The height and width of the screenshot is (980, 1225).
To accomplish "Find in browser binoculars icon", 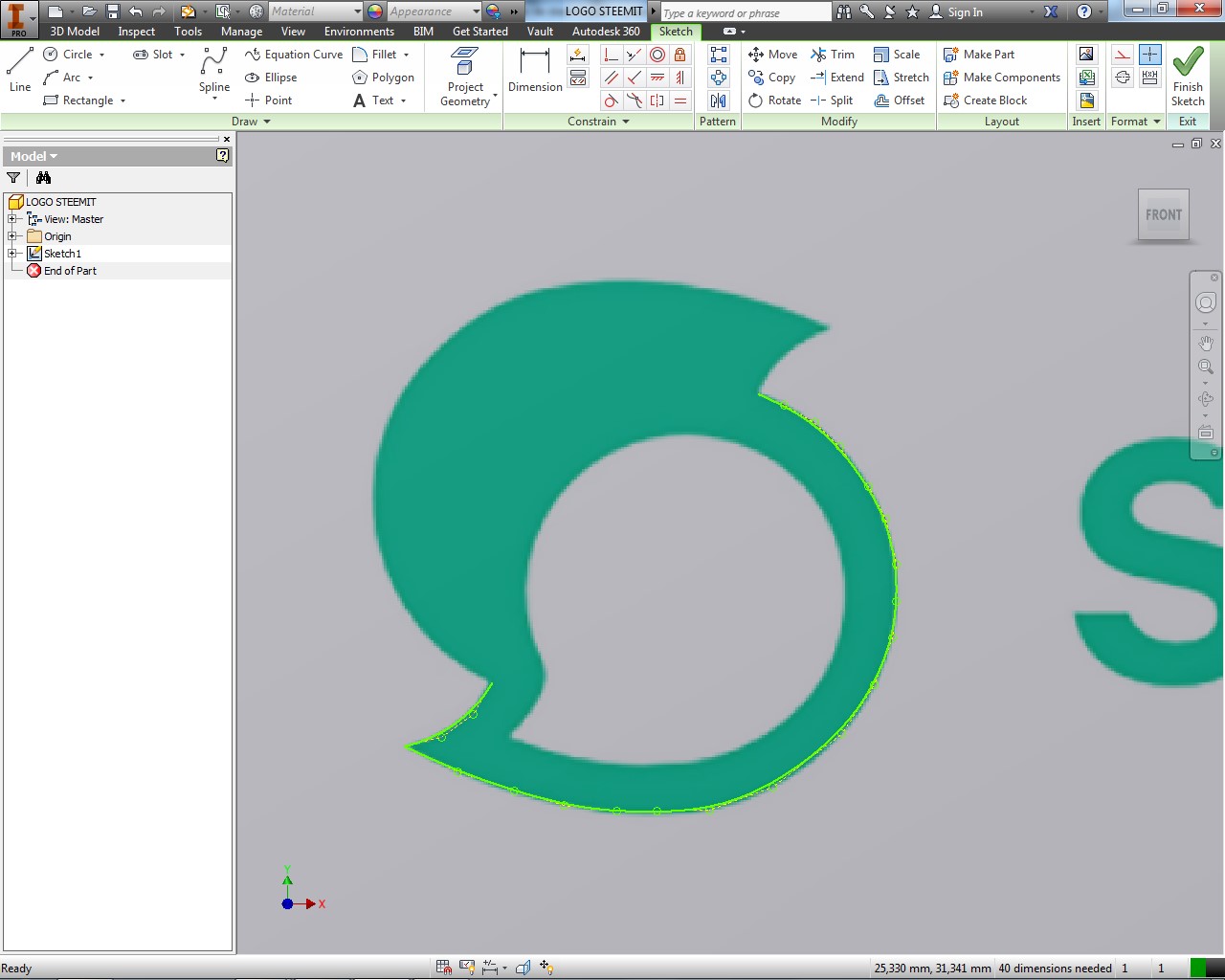I will (x=43, y=177).
